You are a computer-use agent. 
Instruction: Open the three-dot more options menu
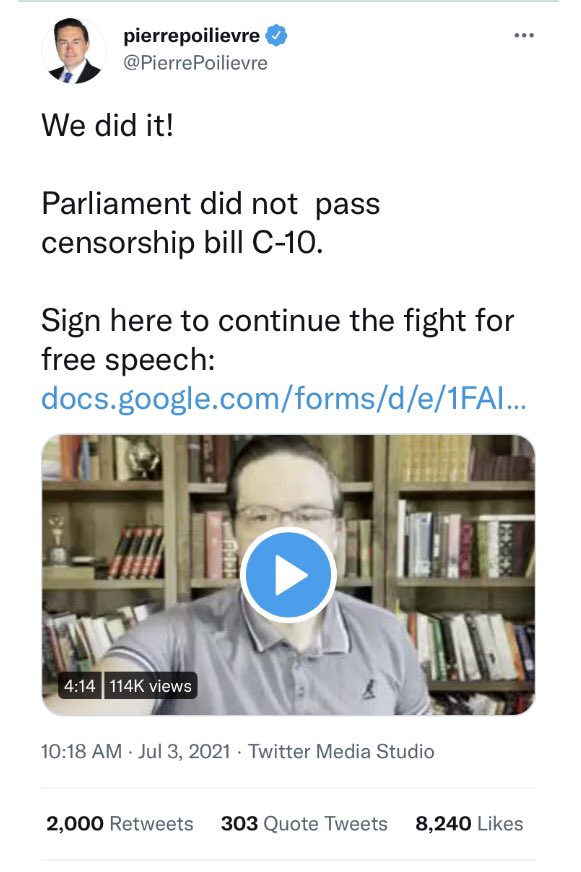[524, 36]
